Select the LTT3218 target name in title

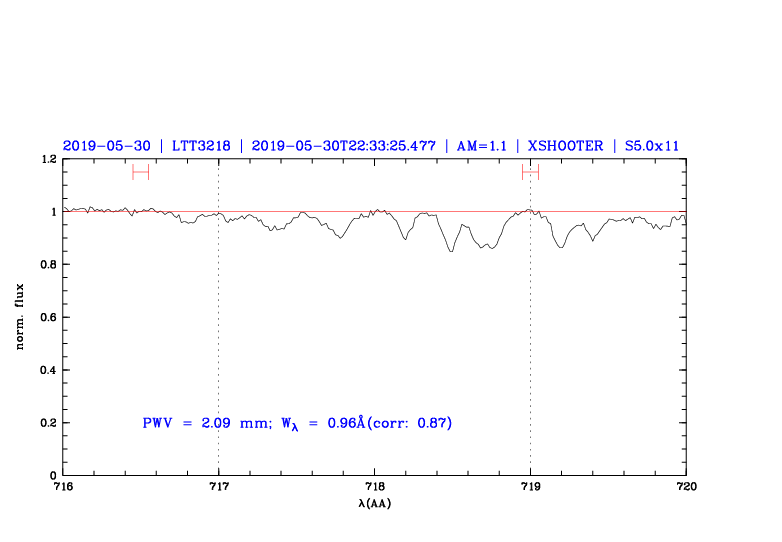pos(201,146)
